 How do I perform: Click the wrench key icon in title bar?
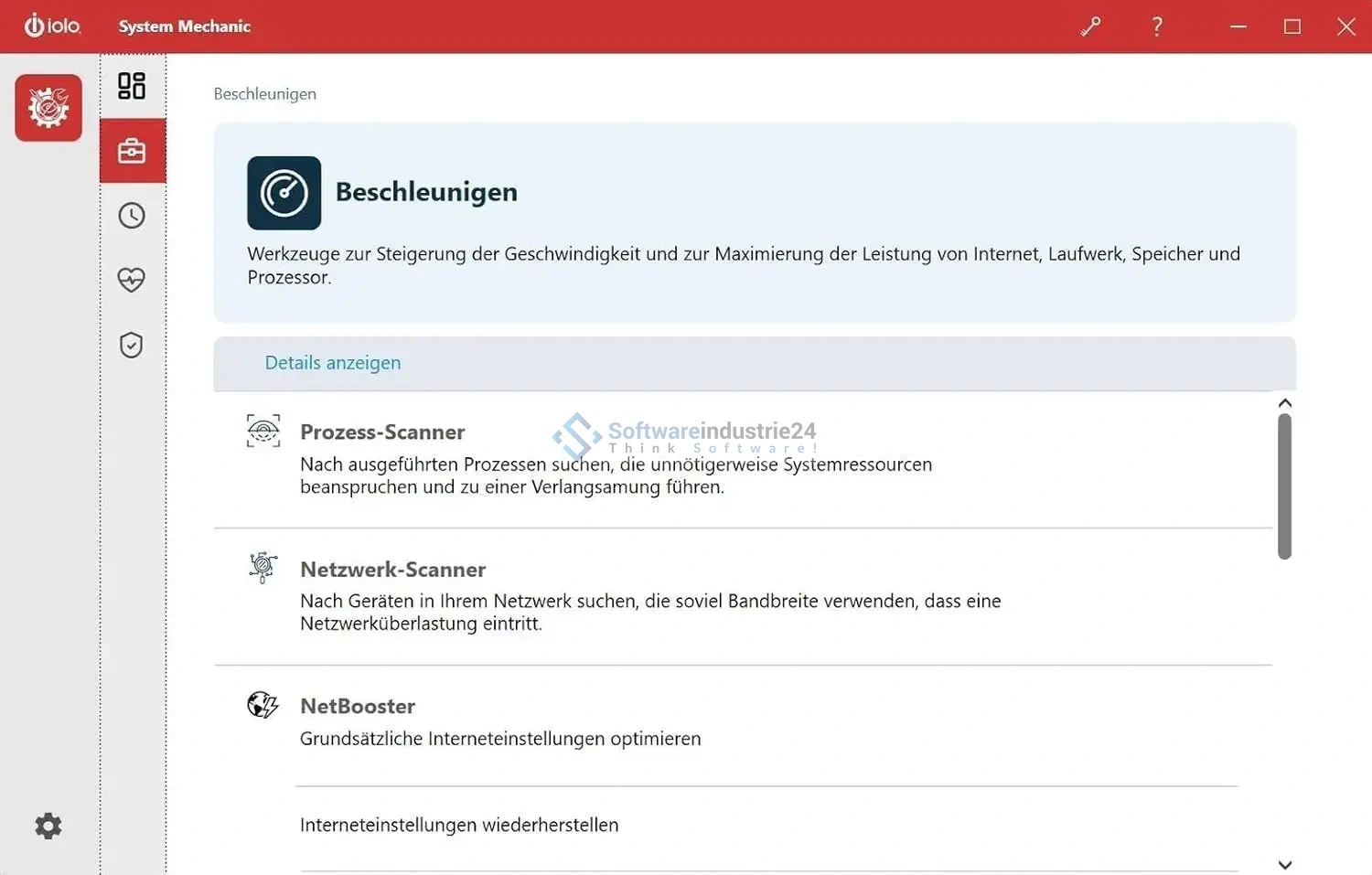[x=1090, y=27]
